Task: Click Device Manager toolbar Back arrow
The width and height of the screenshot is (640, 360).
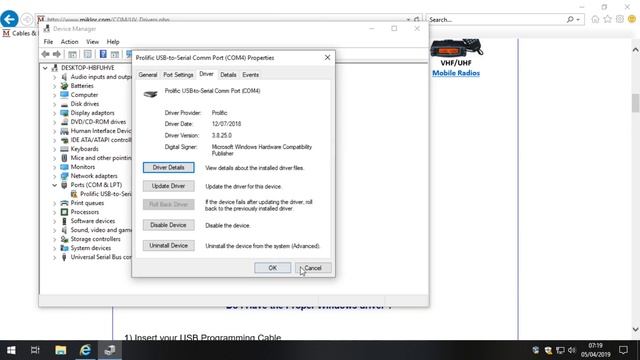Action: [45, 54]
